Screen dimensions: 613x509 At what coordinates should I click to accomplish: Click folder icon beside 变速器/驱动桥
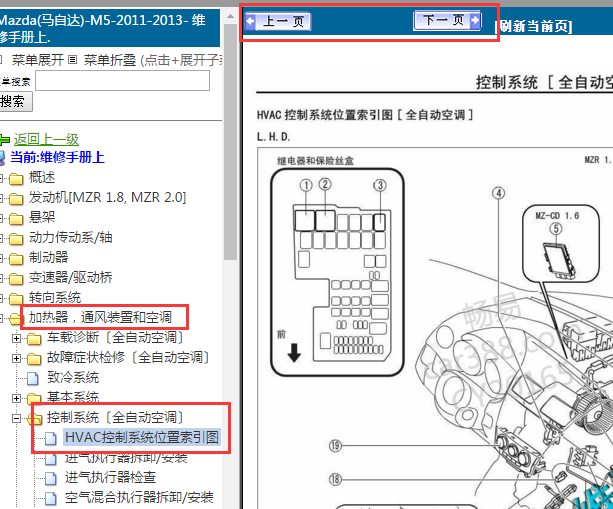(16, 279)
